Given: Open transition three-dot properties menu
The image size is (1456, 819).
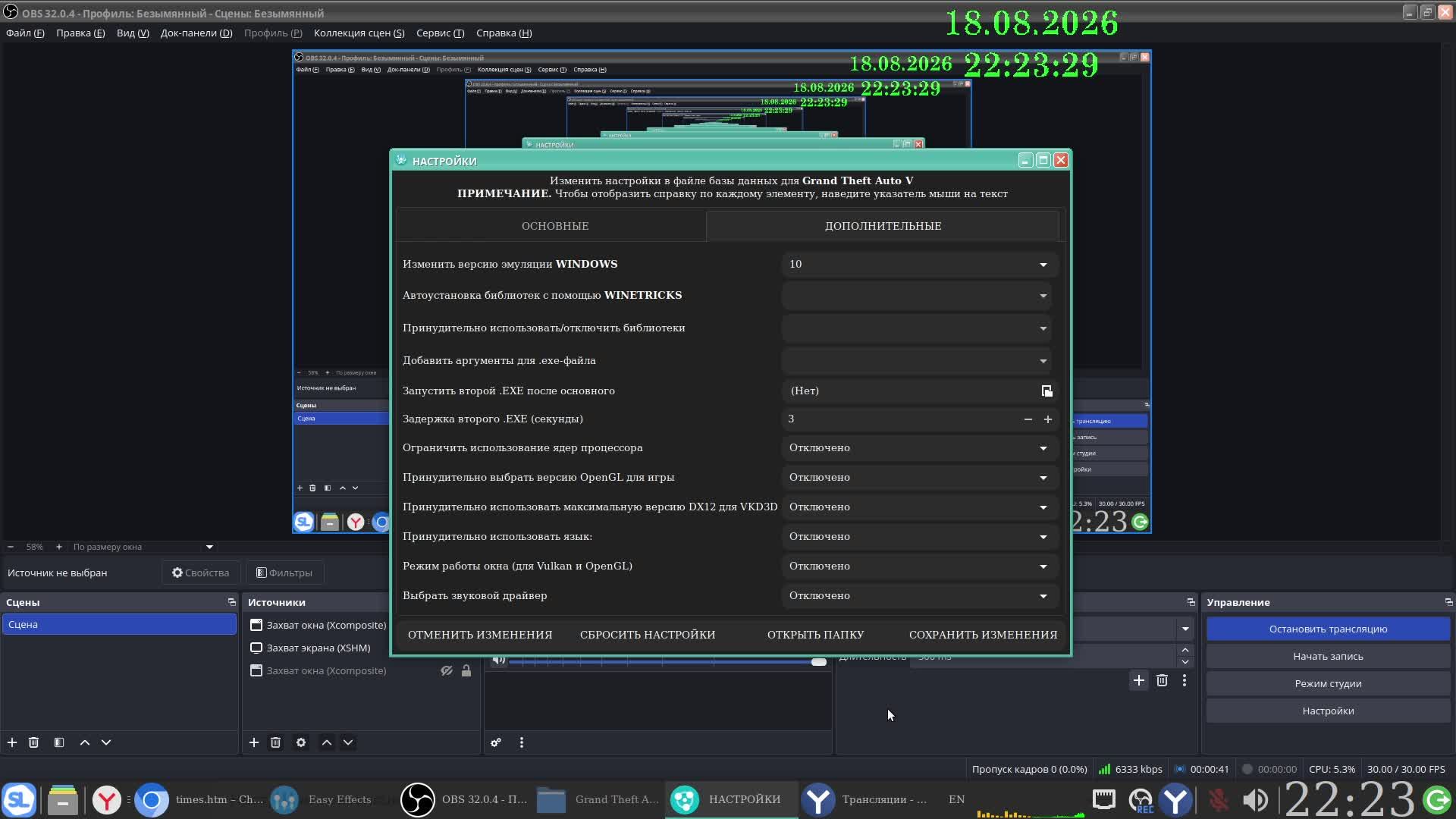Looking at the screenshot, I should coord(1185,680).
